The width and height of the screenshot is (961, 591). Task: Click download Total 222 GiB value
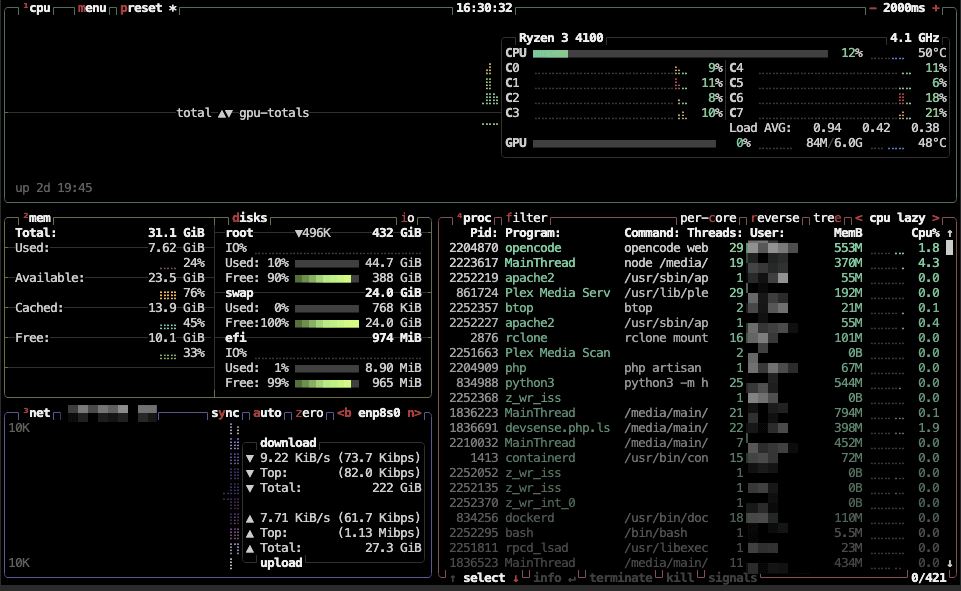click(397, 488)
